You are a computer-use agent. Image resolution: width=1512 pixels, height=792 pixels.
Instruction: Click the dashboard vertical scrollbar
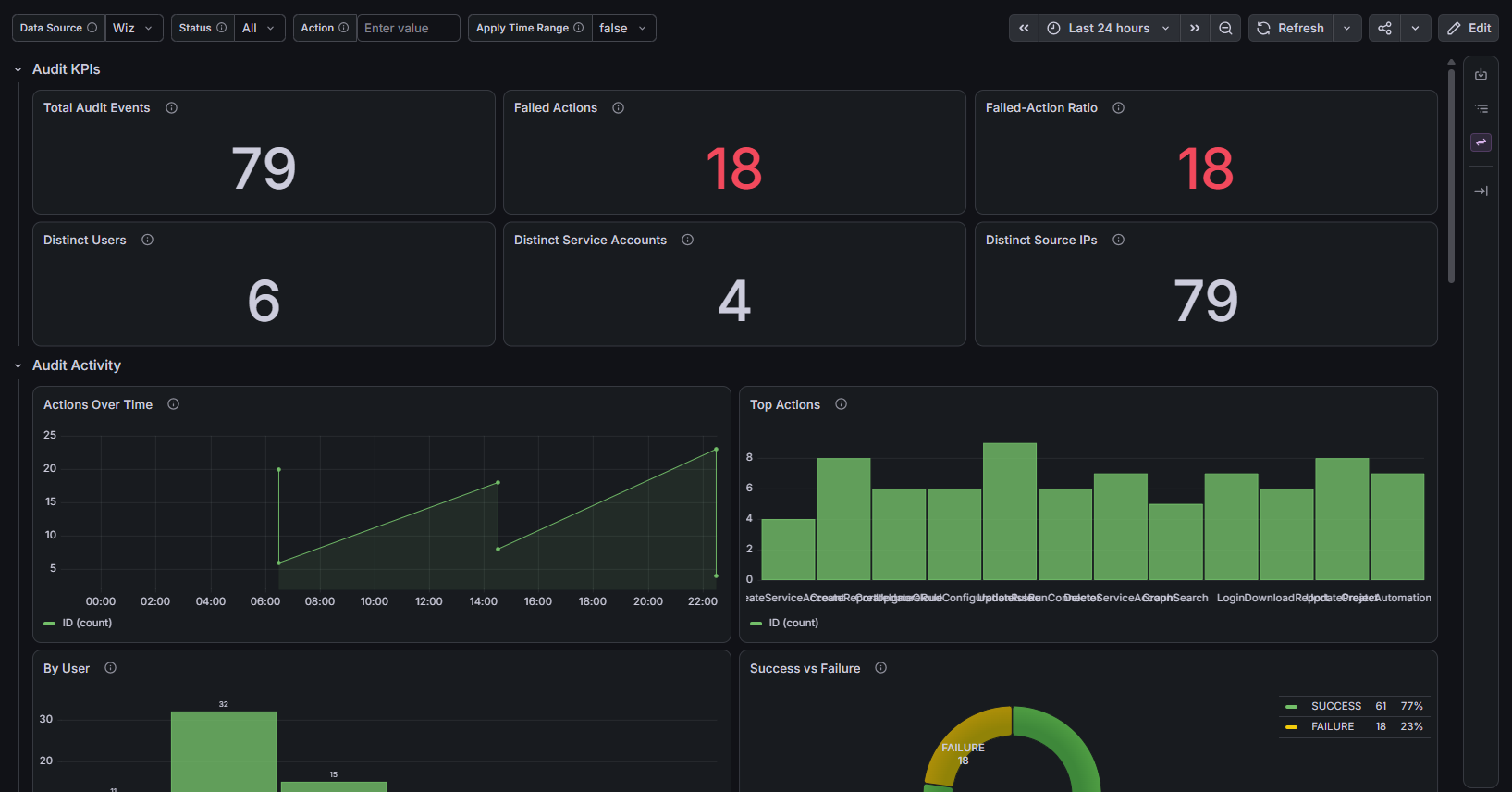tap(1451, 176)
